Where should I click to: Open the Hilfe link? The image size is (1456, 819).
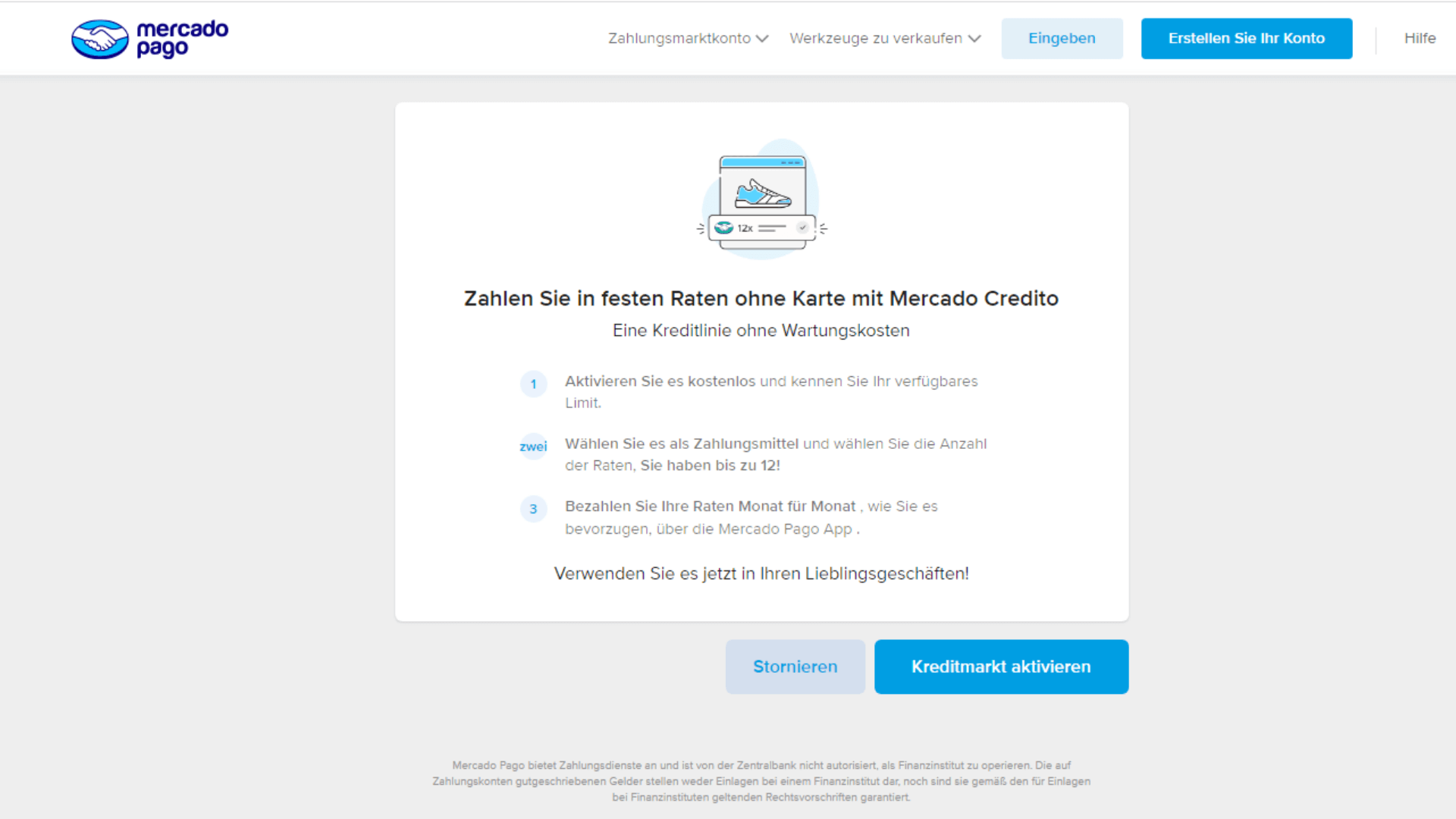pos(1420,39)
